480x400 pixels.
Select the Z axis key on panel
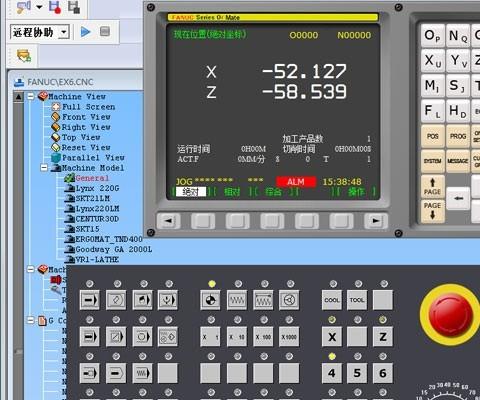pyautogui.click(x=383, y=337)
